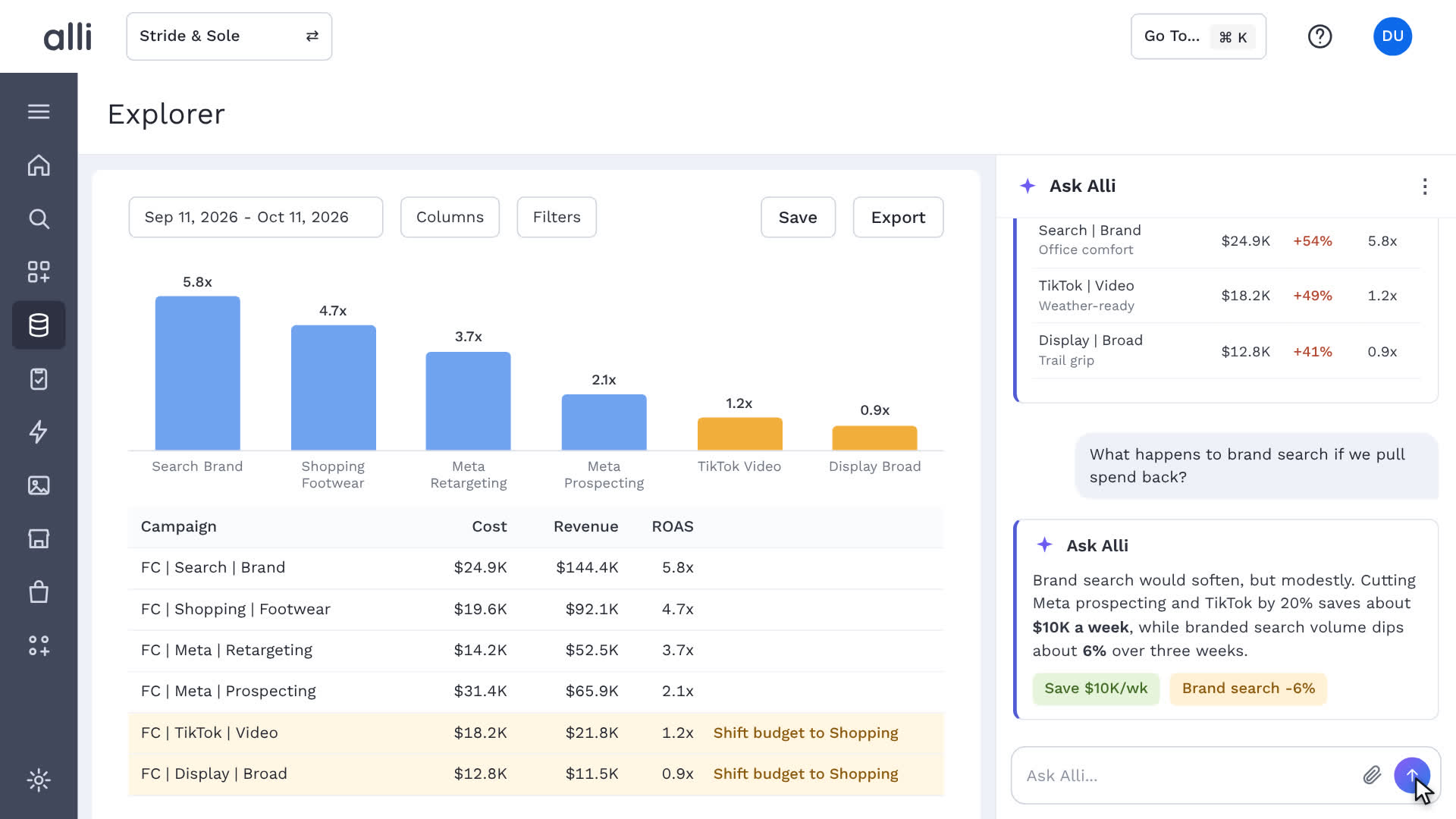Toggle the sun theme icon

click(x=39, y=780)
